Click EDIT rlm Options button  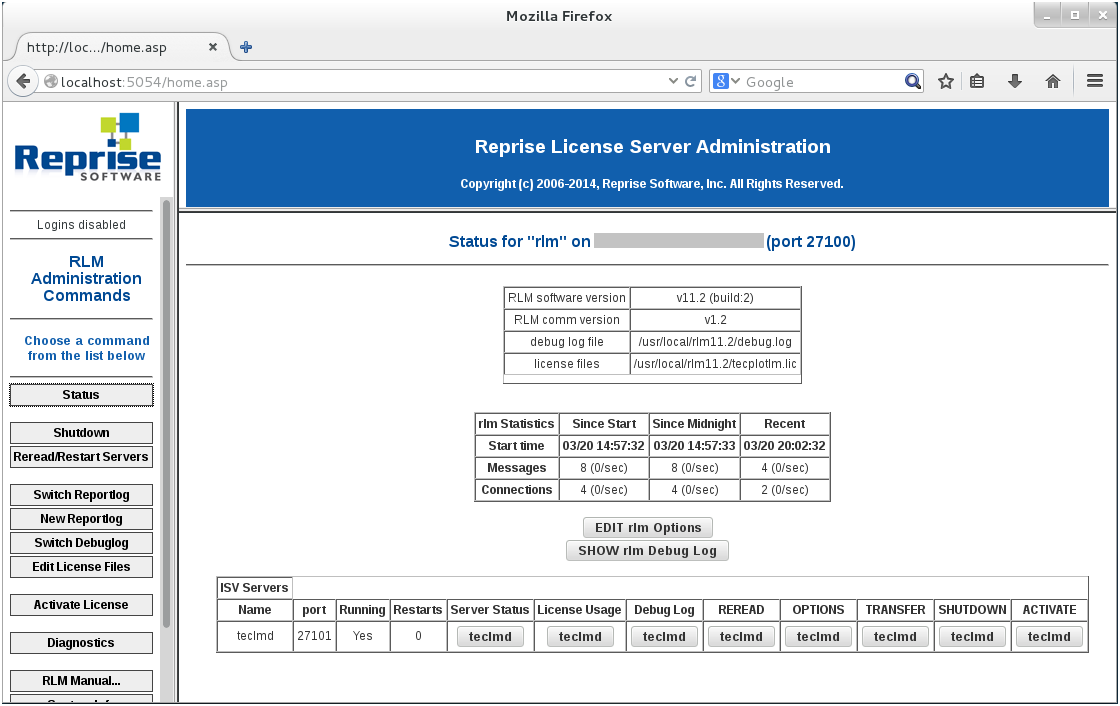(x=648, y=528)
